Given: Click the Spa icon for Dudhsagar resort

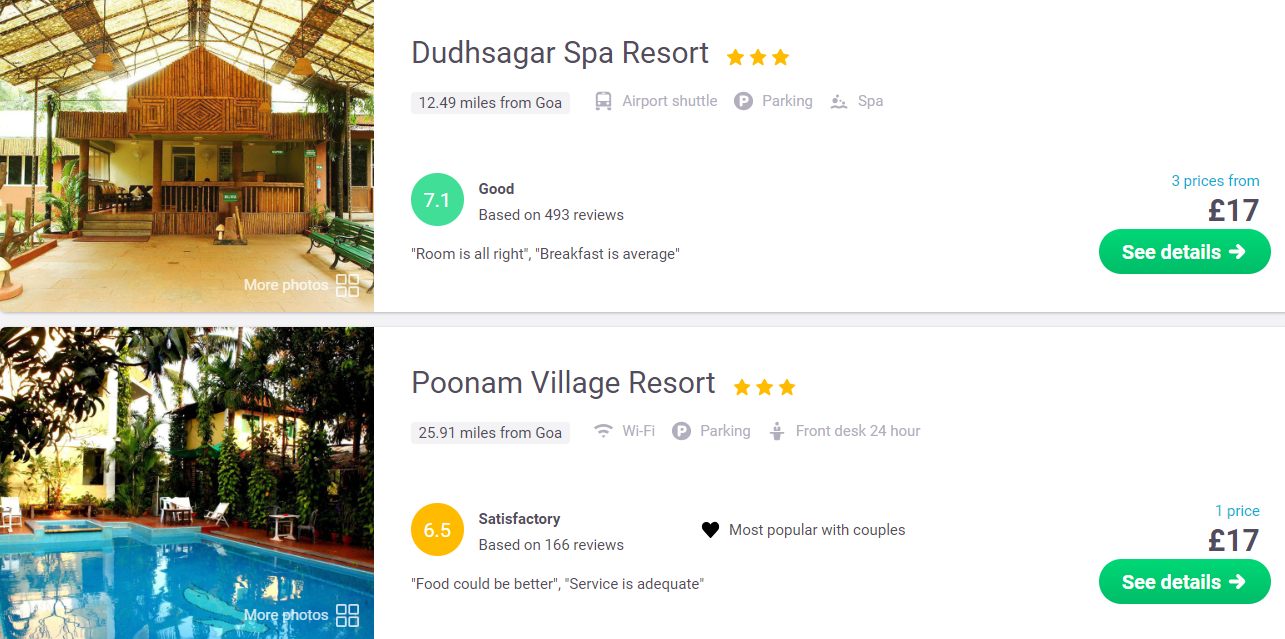Looking at the screenshot, I should click(x=839, y=101).
